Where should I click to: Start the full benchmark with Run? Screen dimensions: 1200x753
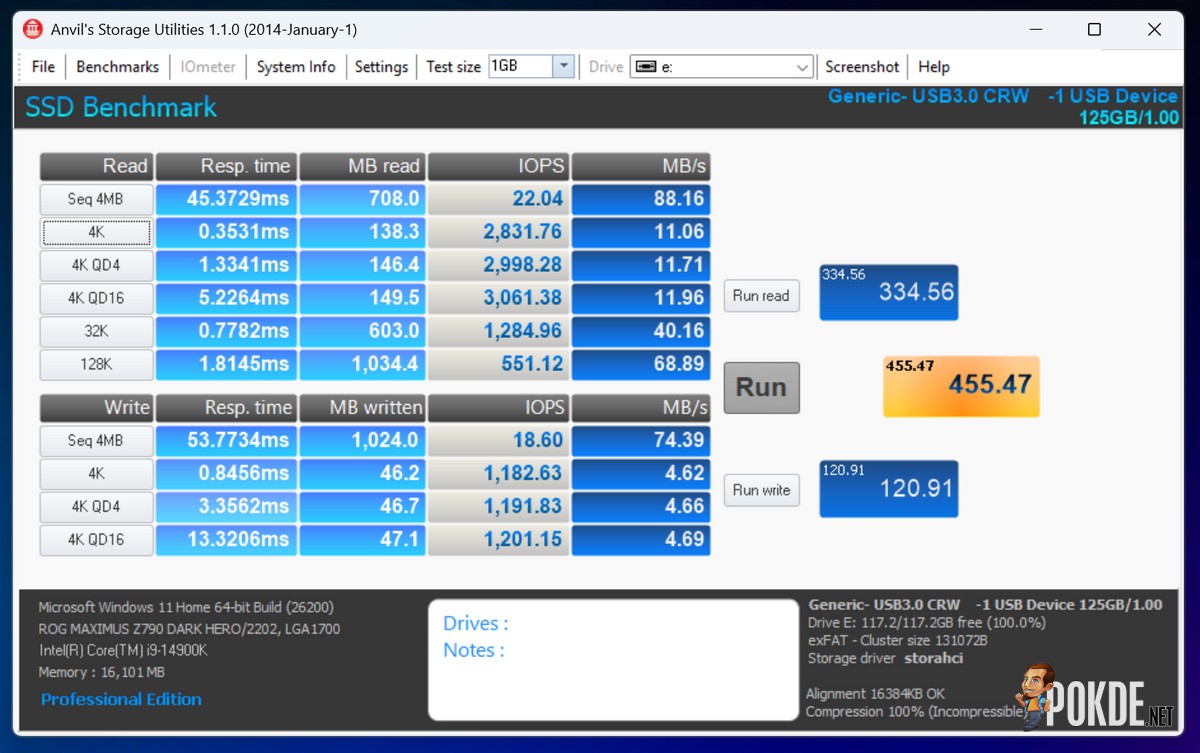(761, 387)
